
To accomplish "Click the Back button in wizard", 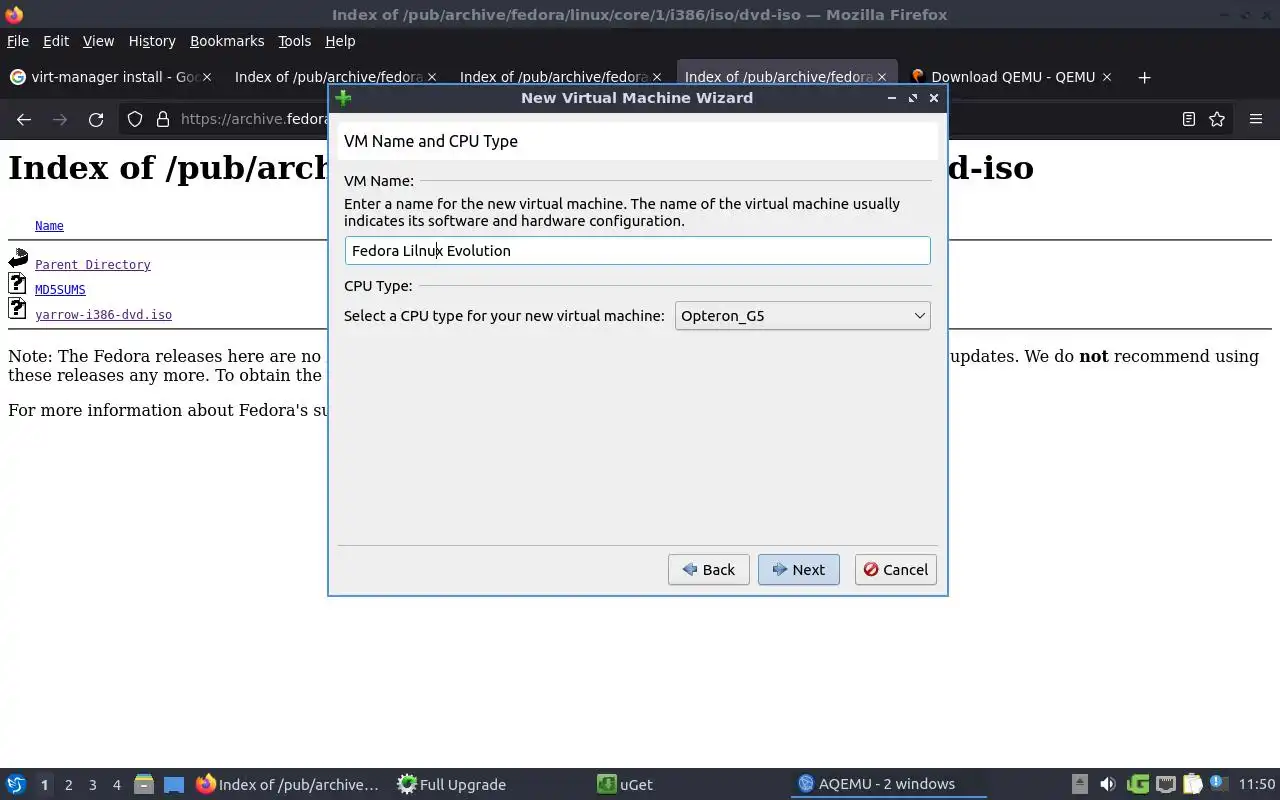I will [708, 570].
